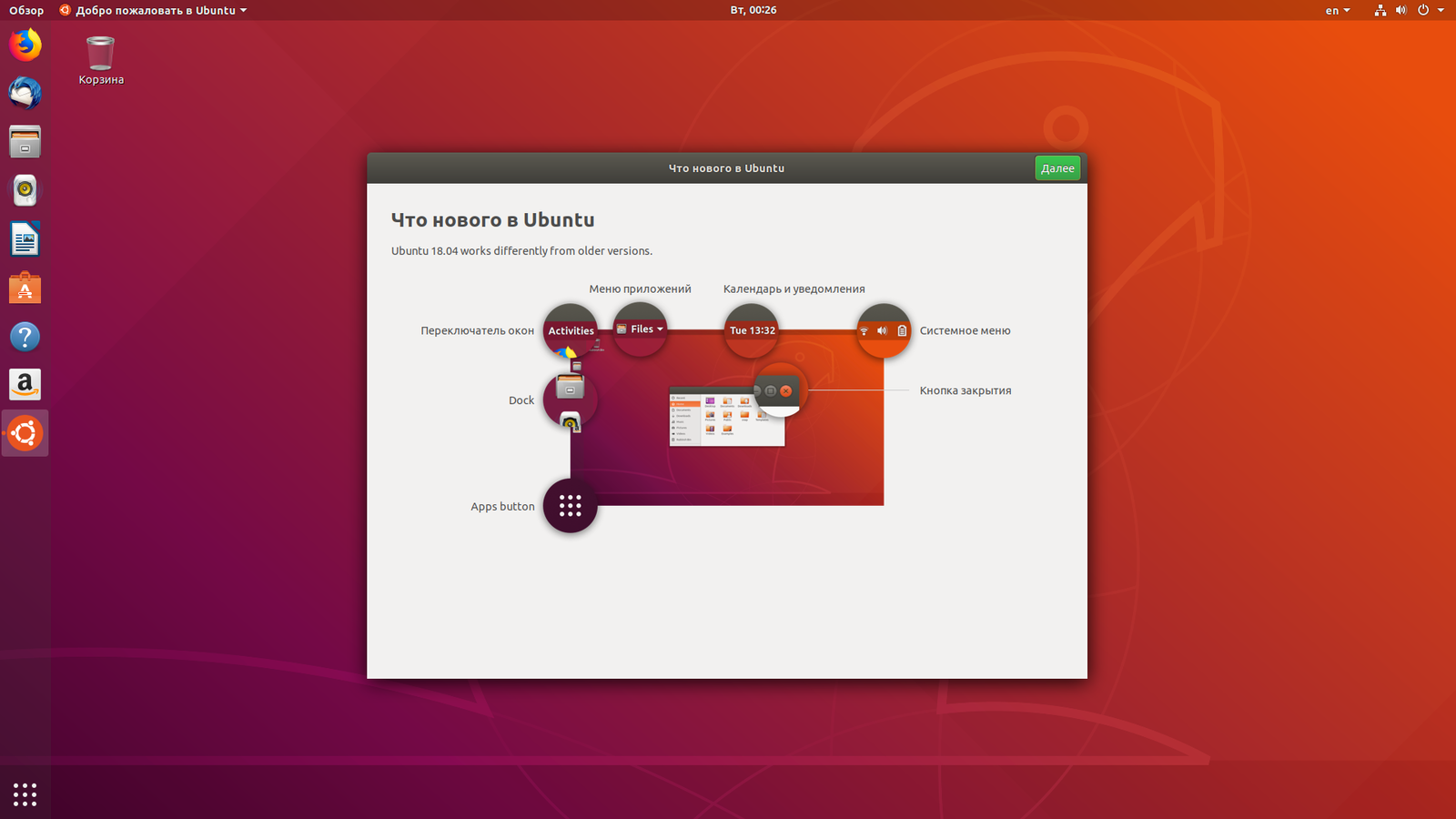Expand the system menu arrow
Image resolution: width=1456 pixels, height=819 pixels.
pos(1441,10)
